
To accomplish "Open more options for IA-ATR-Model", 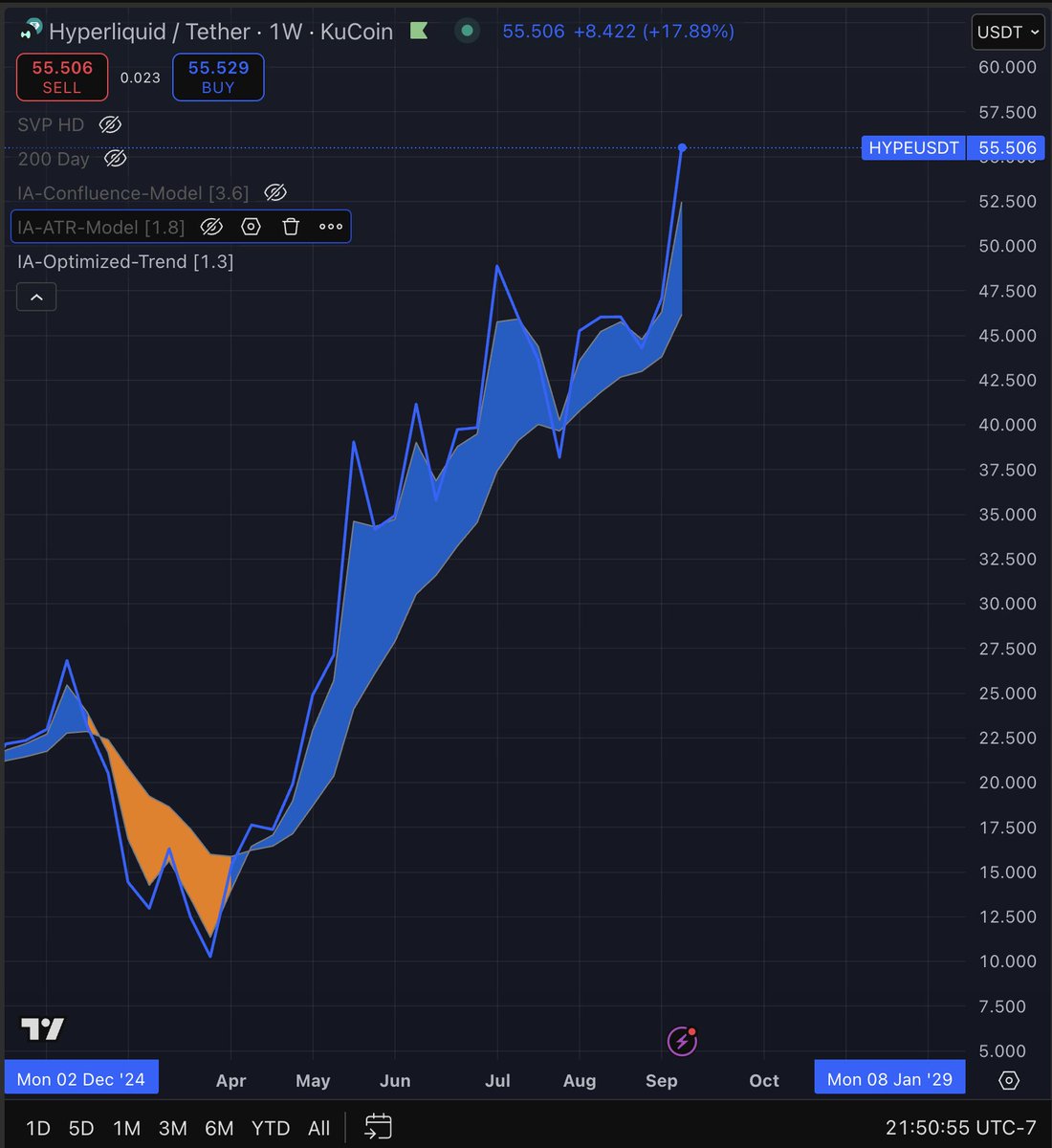I will 331,227.
